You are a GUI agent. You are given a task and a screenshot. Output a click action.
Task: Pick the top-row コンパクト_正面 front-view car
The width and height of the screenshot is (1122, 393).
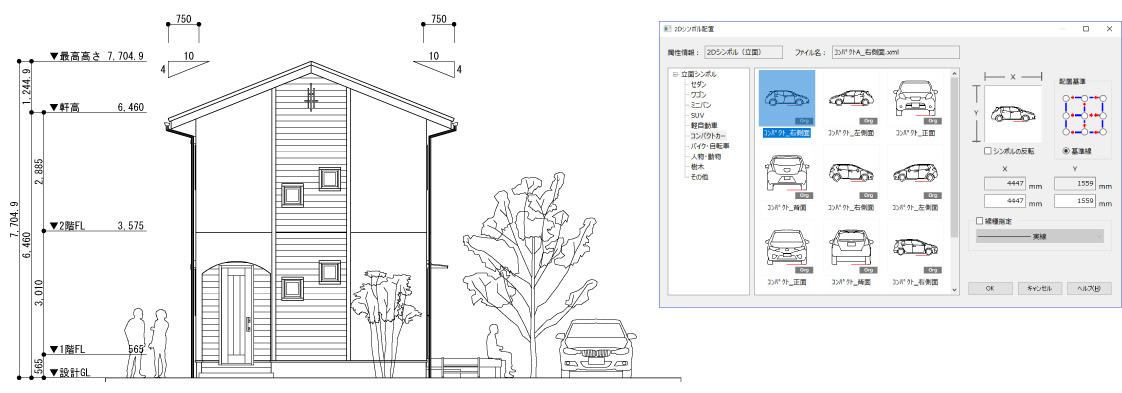coord(916,98)
